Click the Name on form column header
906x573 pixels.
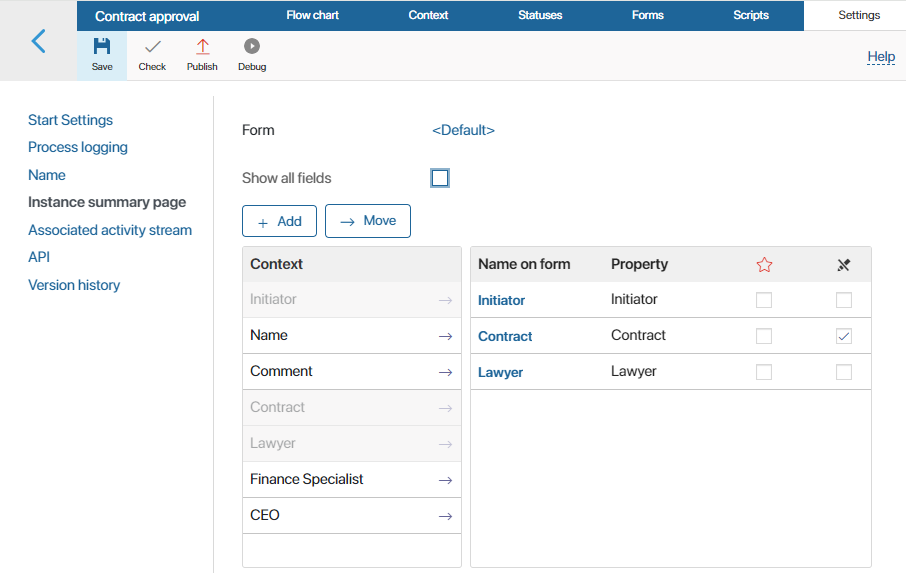point(524,264)
